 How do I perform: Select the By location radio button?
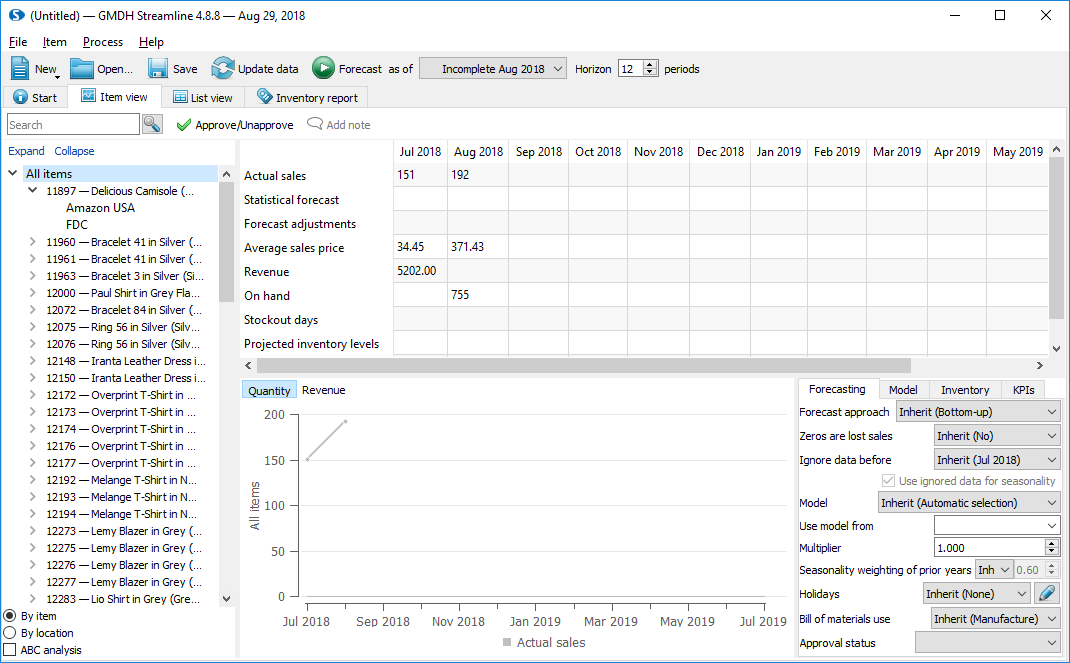point(10,633)
